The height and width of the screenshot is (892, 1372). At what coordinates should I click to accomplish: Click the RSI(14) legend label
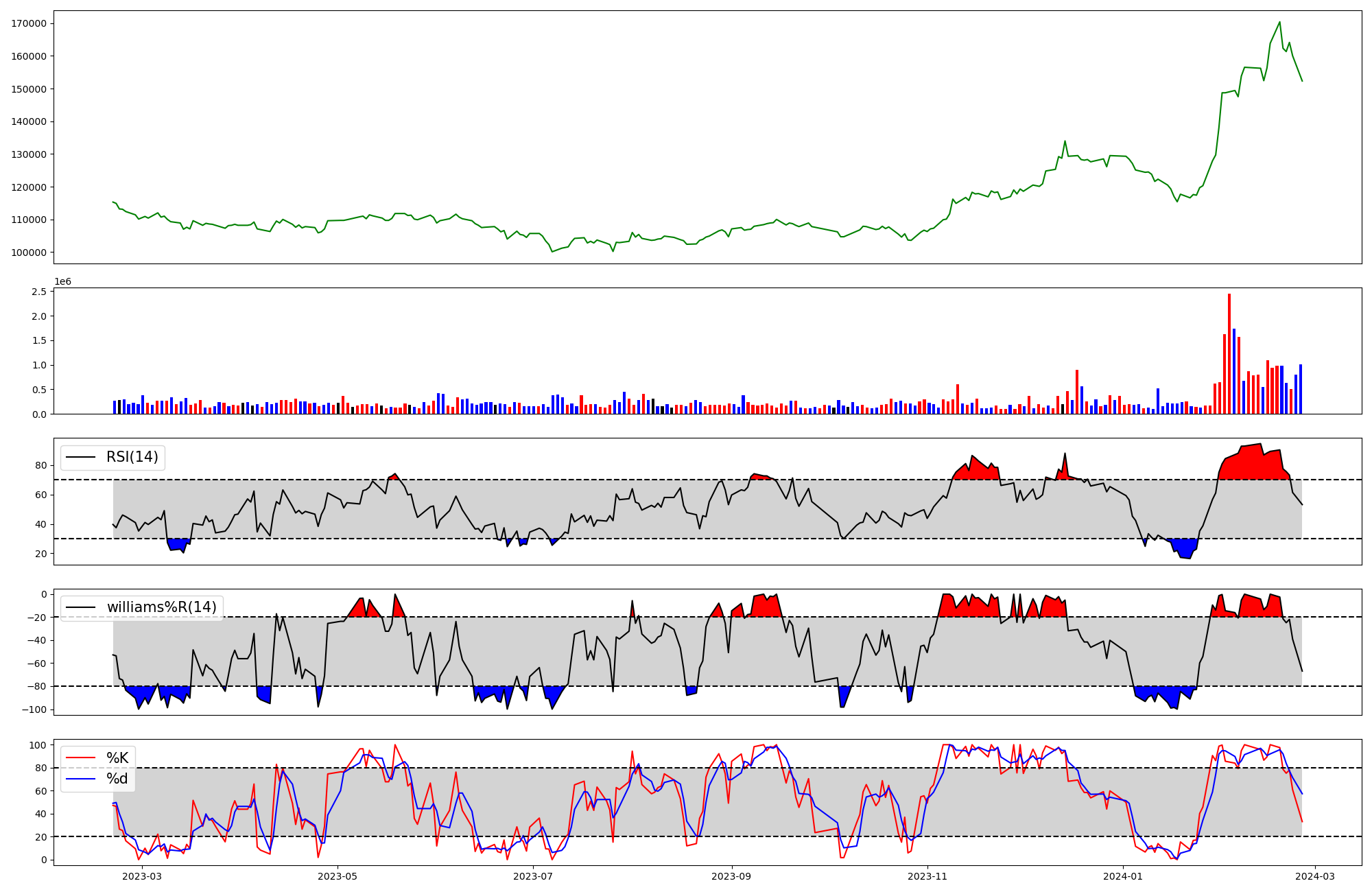coord(132,457)
